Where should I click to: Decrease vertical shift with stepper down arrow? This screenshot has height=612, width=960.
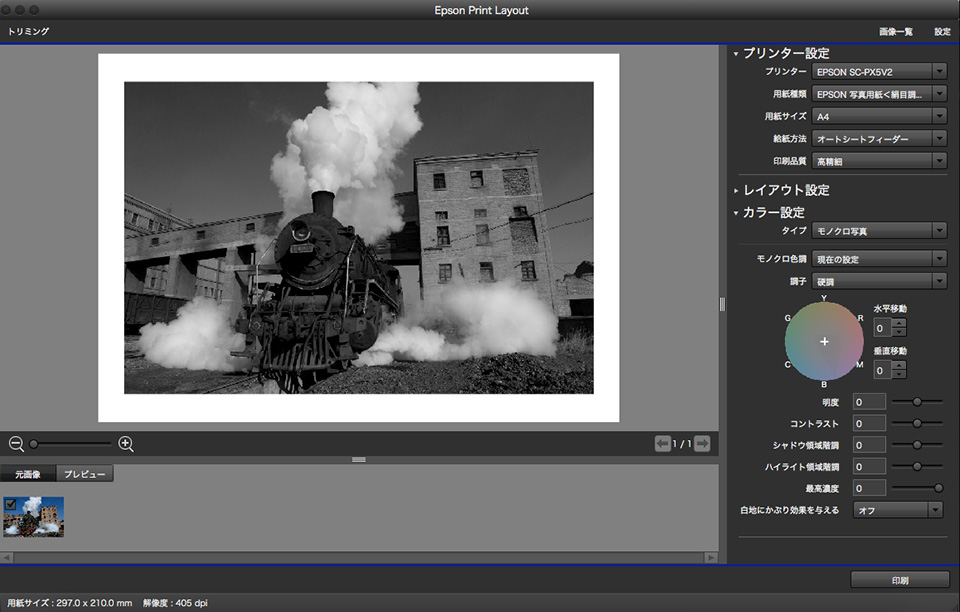click(898, 375)
